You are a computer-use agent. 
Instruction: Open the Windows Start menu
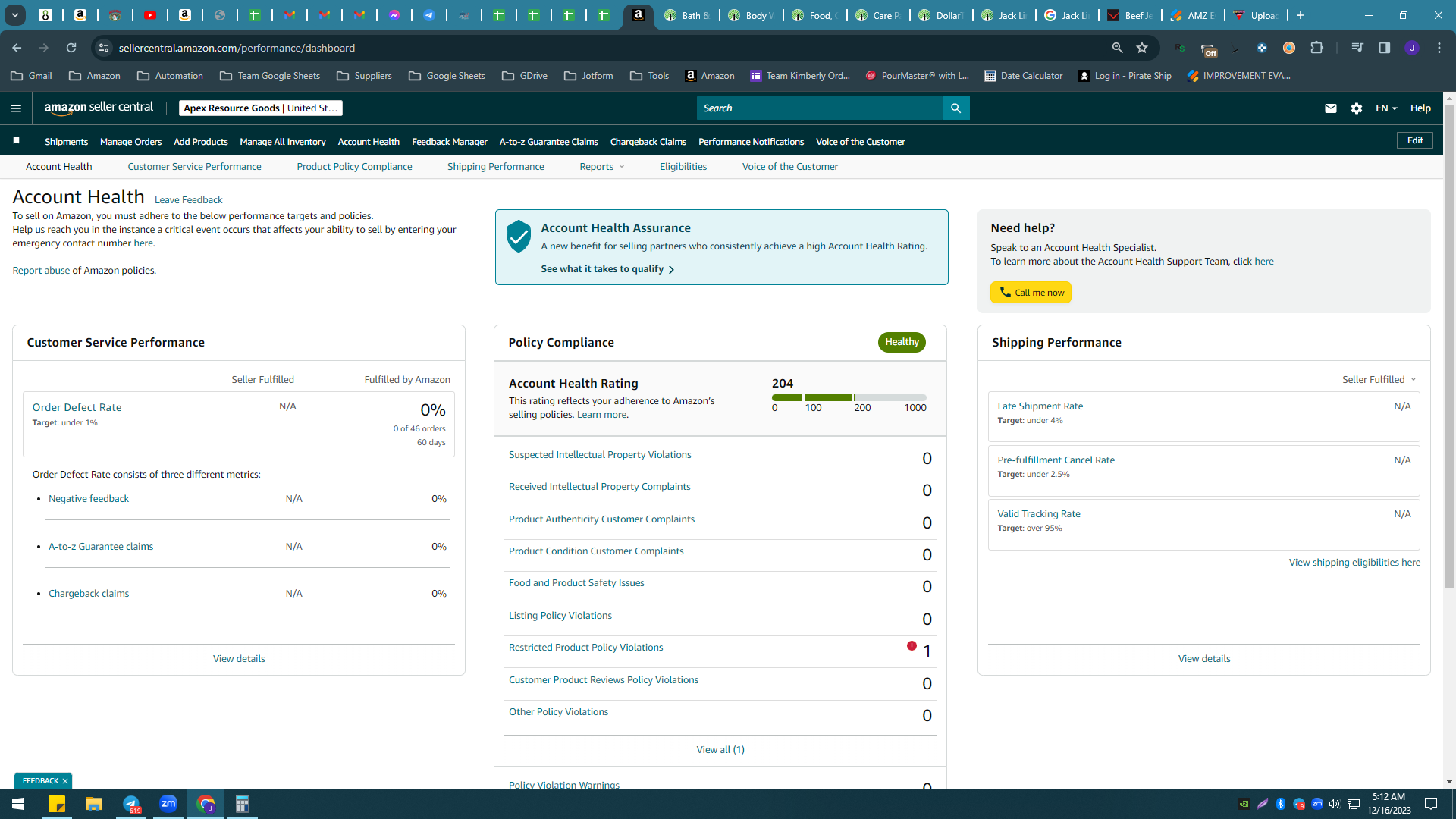pyautogui.click(x=18, y=804)
